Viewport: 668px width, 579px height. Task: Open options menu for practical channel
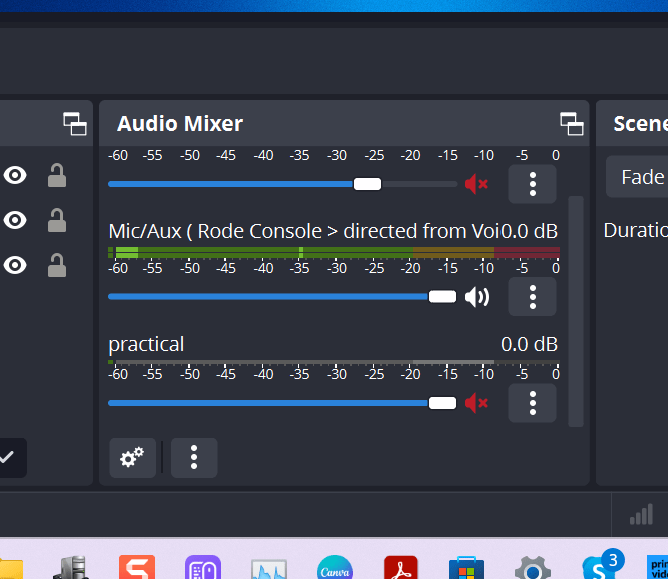[533, 403]
